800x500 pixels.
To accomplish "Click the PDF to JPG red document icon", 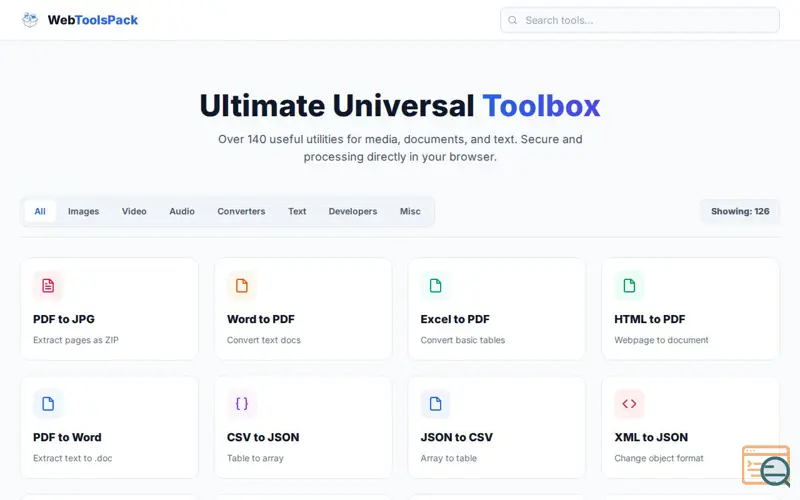I will click(x=48, y=286).
